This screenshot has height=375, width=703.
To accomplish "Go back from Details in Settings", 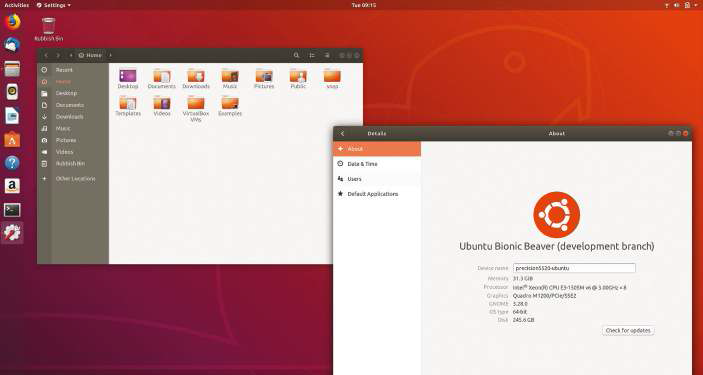I will 343,134.
